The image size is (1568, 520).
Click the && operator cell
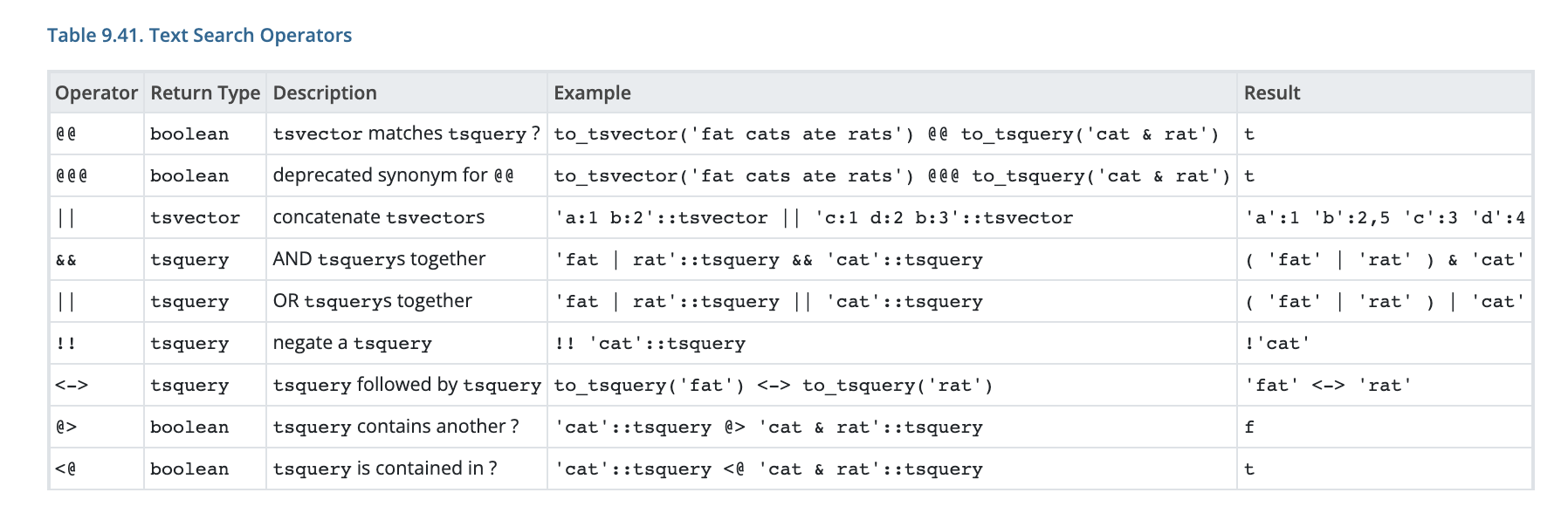96,260
